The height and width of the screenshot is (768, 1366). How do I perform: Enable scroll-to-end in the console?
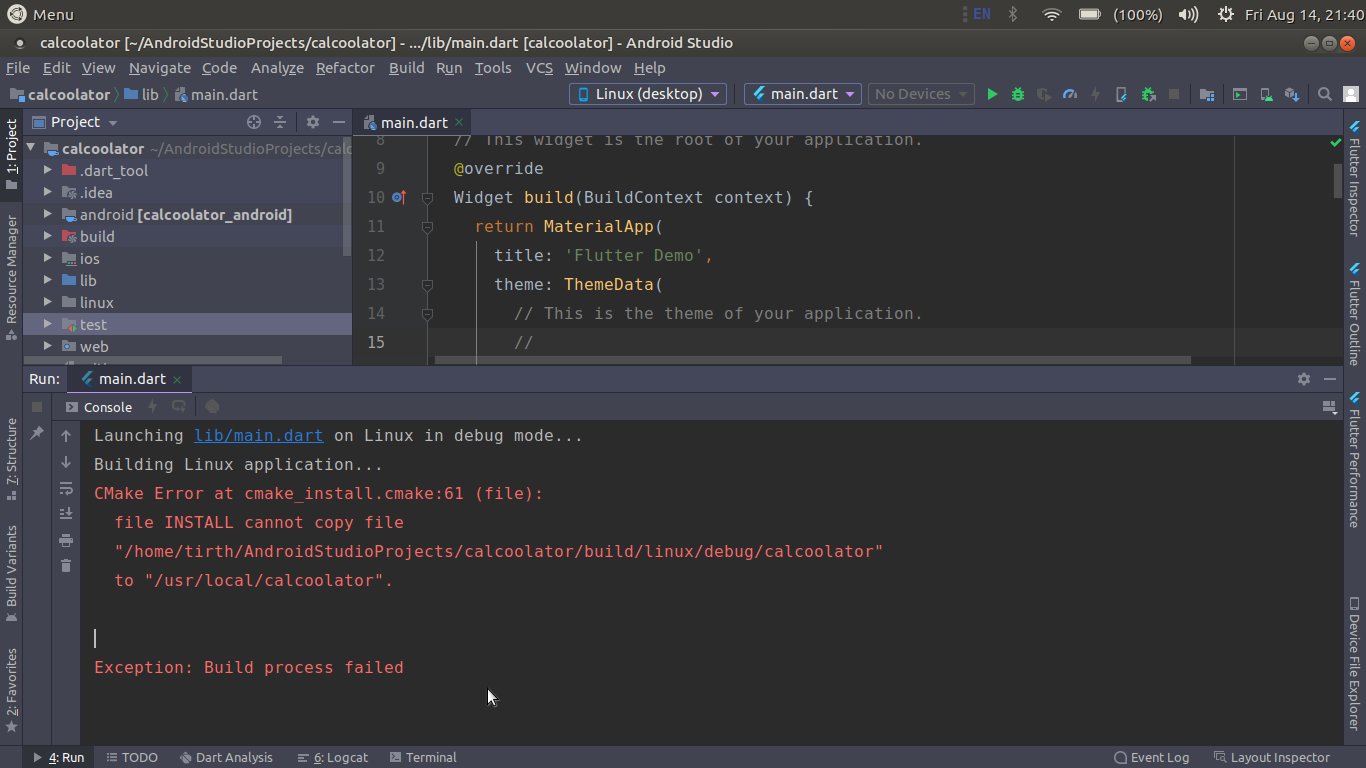(x=66, y=513)
